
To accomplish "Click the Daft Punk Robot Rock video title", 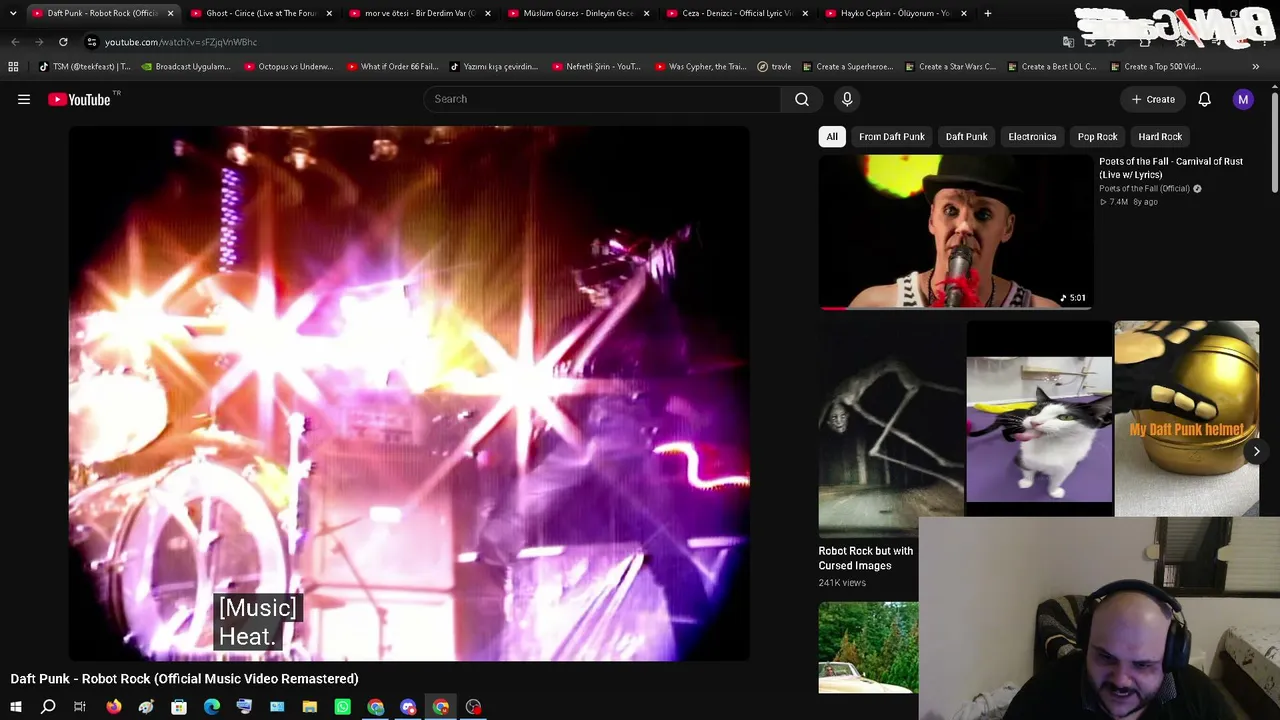I will click(x=185, y=679).
